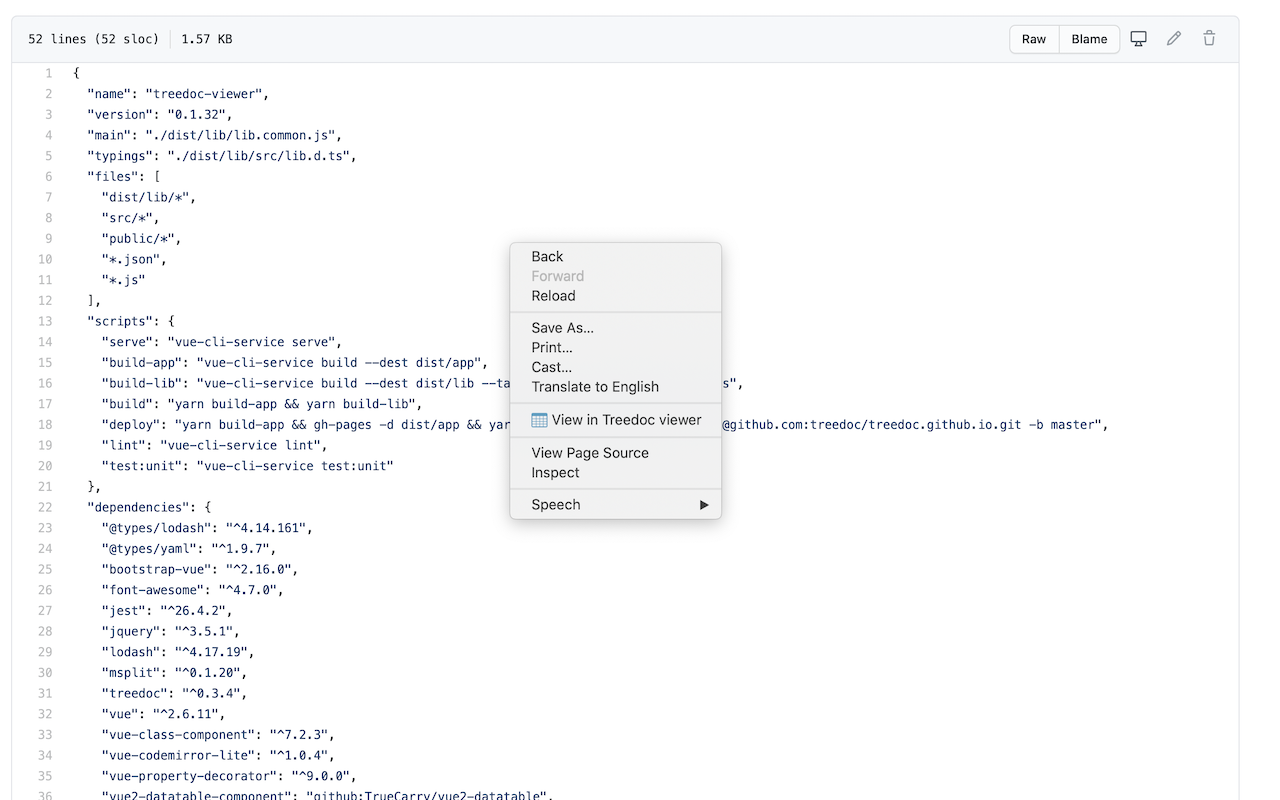Image resolution: width=1280 pixels, height=800 pixels.
Task: Click the "scripts" key
Action: (119, 321)
